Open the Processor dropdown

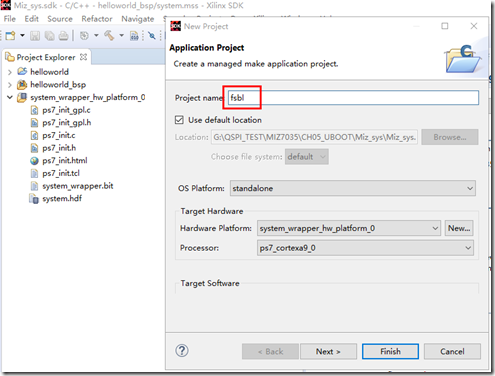tap(365, 248)
